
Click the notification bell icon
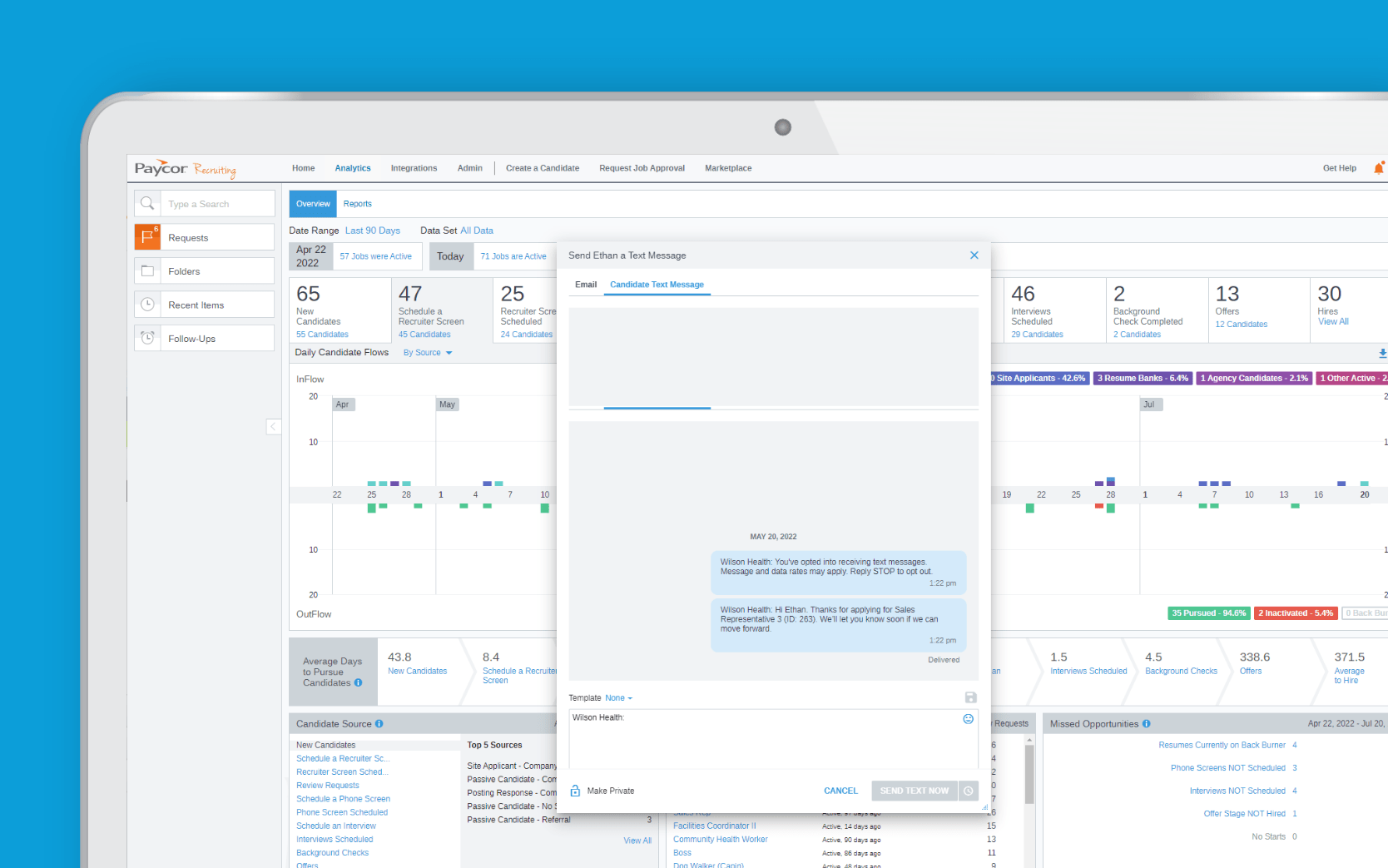point(1379,168)
